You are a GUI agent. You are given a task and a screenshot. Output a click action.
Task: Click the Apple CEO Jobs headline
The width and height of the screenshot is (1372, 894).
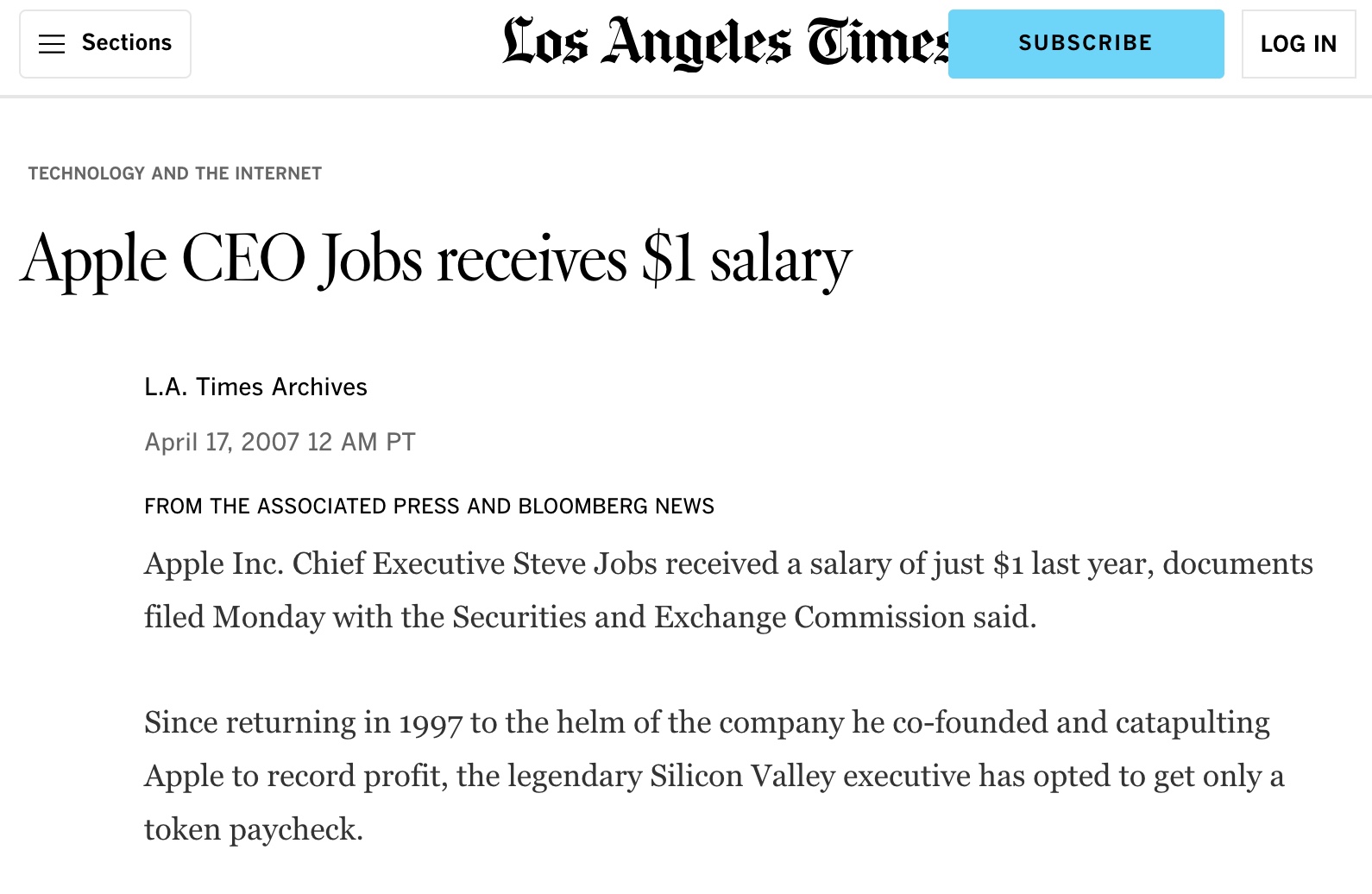pos(436,259)
